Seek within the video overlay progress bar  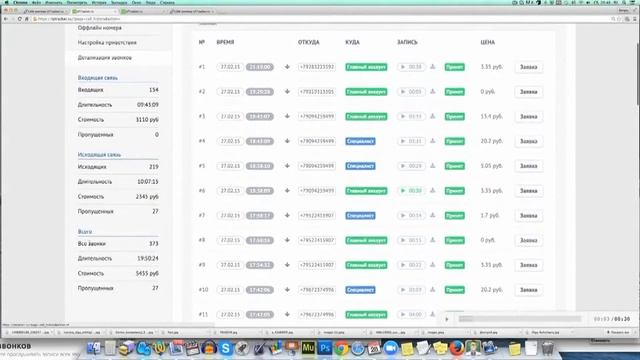click(x=519, y=319)
